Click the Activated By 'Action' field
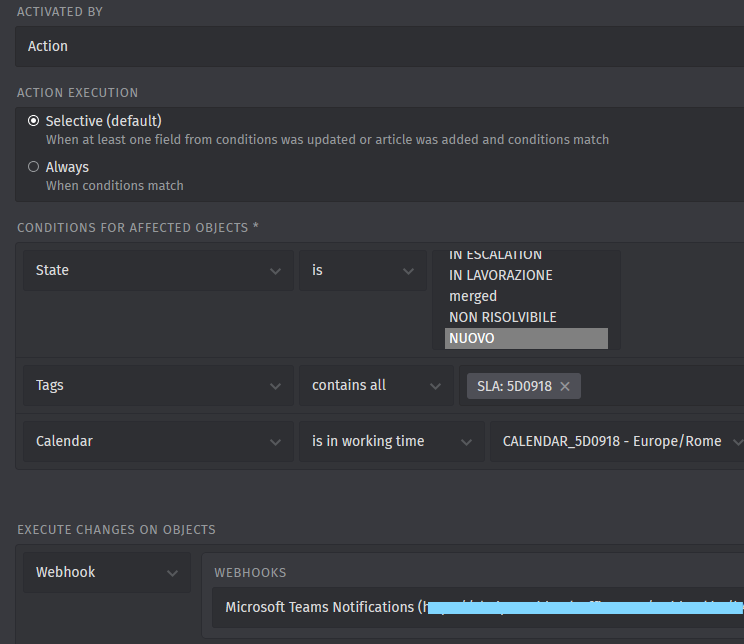 point(380,46)
